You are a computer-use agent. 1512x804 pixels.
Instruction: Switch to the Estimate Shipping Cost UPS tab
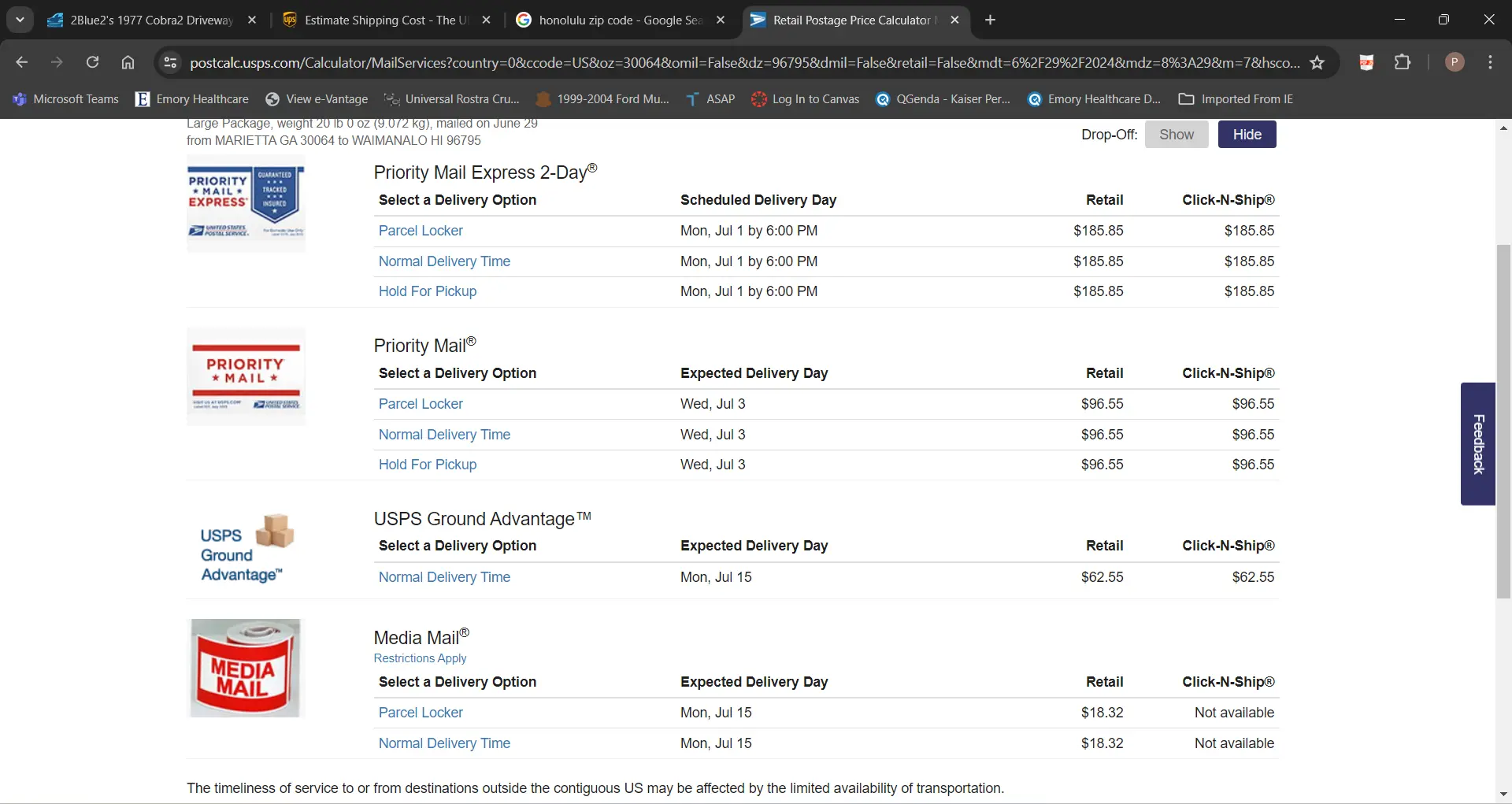(x=386, y=20)
